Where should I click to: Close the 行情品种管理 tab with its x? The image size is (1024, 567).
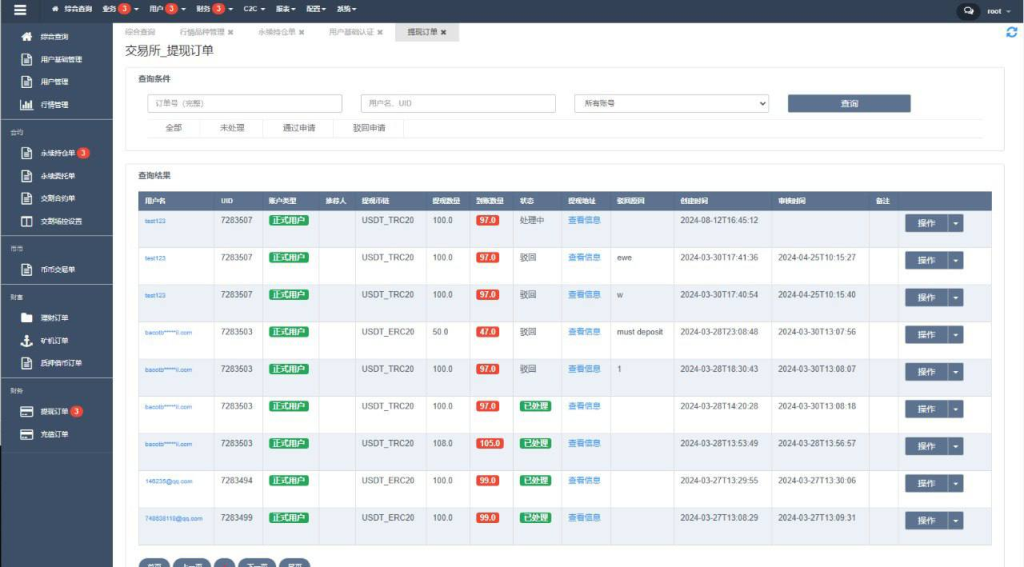231,32
